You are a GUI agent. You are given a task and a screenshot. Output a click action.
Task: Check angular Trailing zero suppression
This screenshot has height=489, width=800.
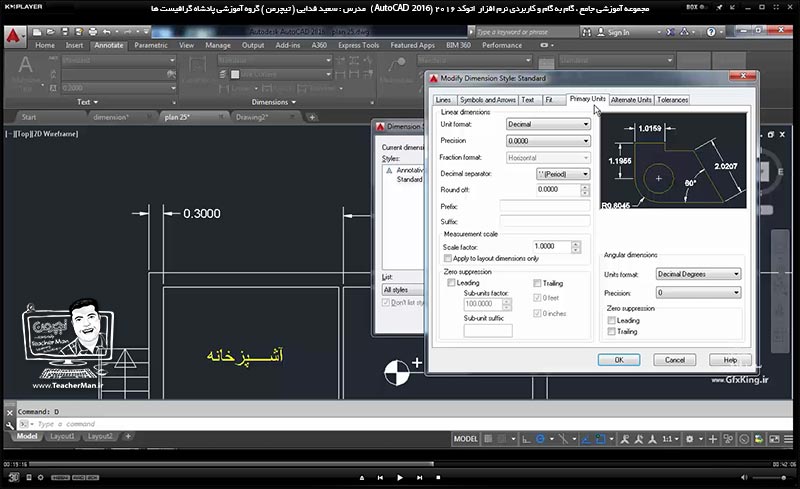[611, 332]
